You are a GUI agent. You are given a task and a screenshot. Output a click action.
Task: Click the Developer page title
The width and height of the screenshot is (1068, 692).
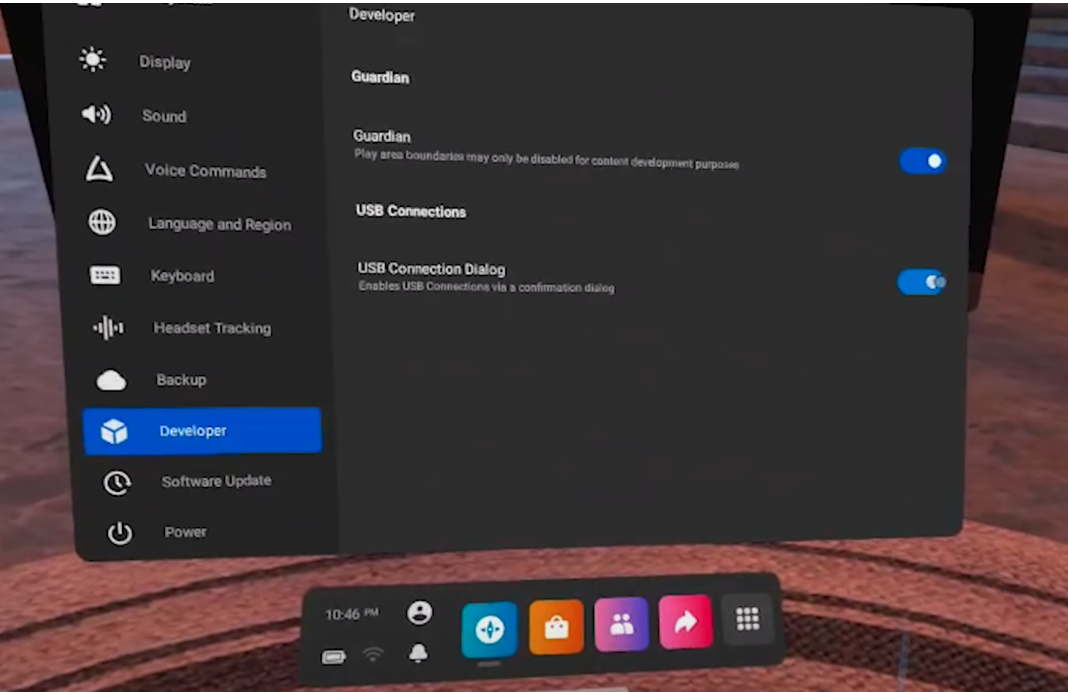(x=381, y=14)
